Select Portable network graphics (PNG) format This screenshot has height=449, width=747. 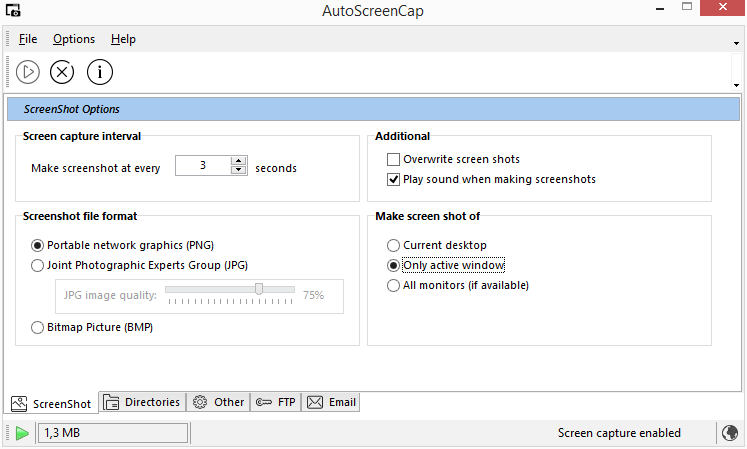click(x=37, y=245)
